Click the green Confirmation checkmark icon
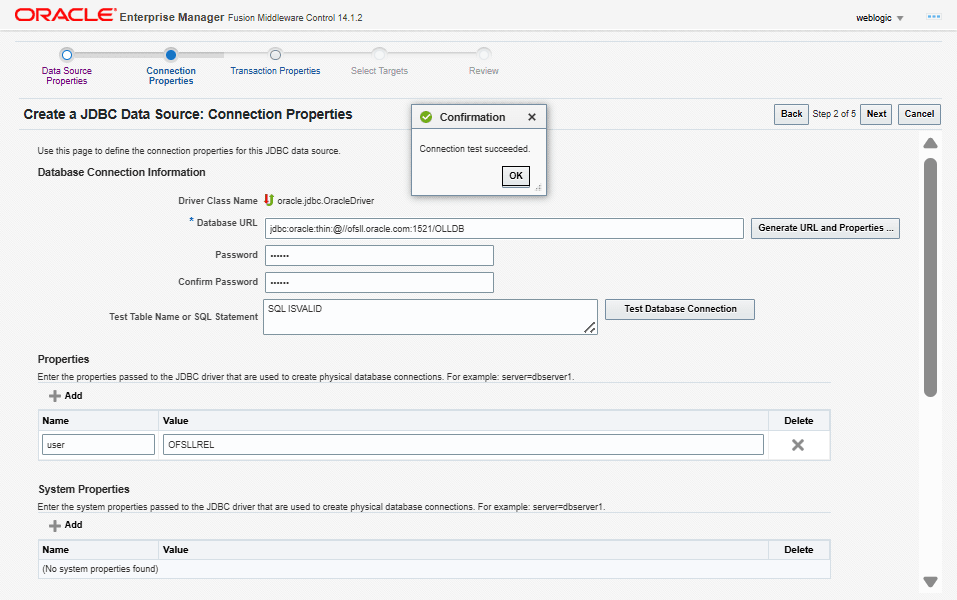 click(x=426, y=117)
